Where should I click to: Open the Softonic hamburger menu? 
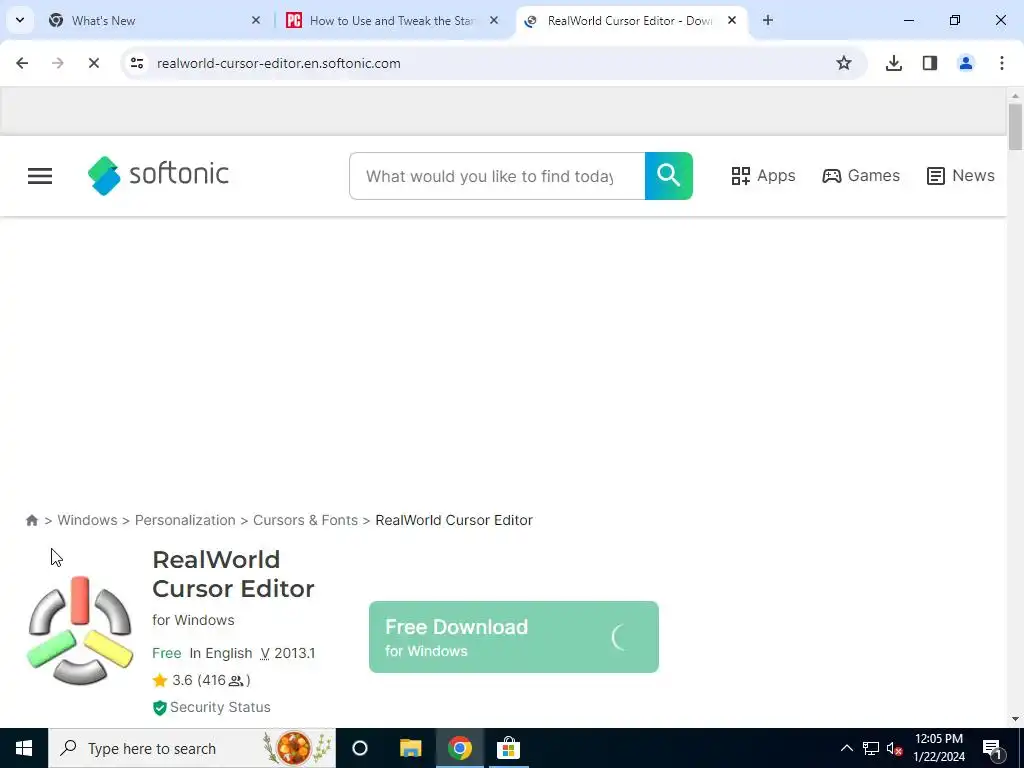pyautogui.click(x=40, y=176)
